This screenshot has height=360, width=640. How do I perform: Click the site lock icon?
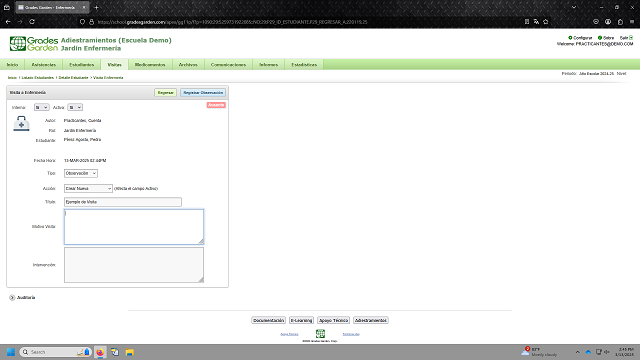91,22
